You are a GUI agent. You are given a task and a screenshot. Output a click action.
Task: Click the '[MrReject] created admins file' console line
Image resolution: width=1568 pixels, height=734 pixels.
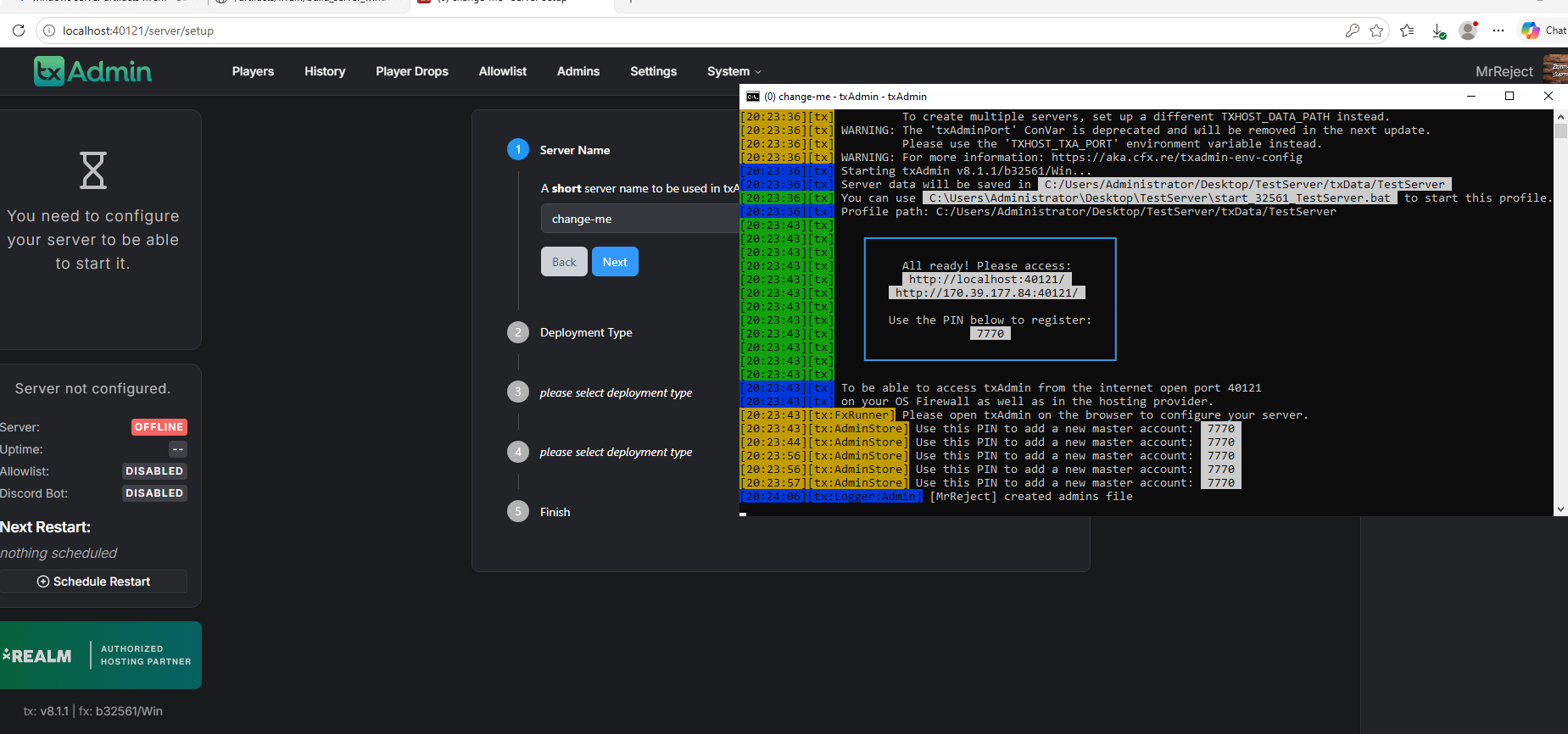click(1031, 497)
